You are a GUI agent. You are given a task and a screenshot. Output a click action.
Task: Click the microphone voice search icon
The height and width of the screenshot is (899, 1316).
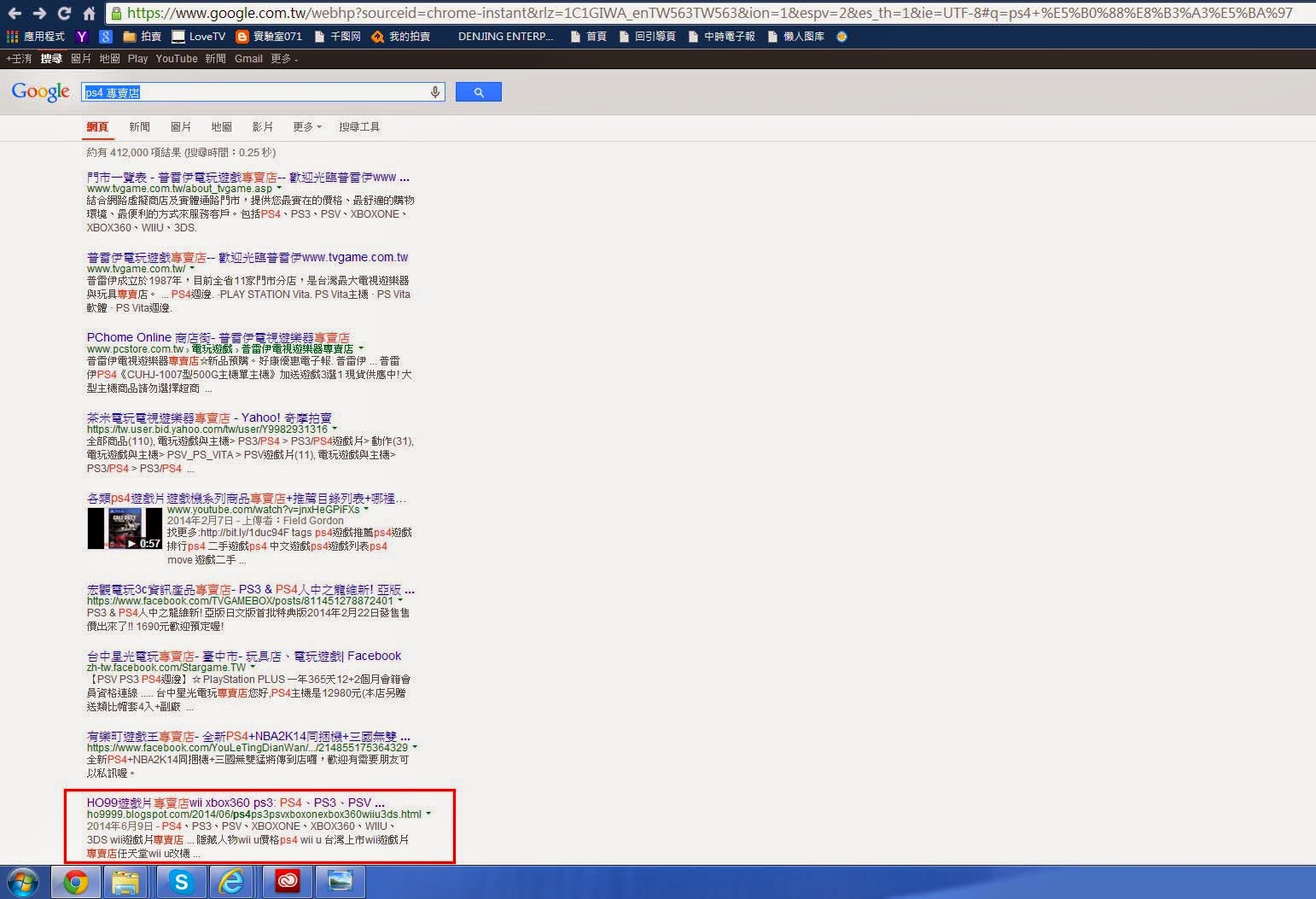pyautogui.click(x=435, y=92)
